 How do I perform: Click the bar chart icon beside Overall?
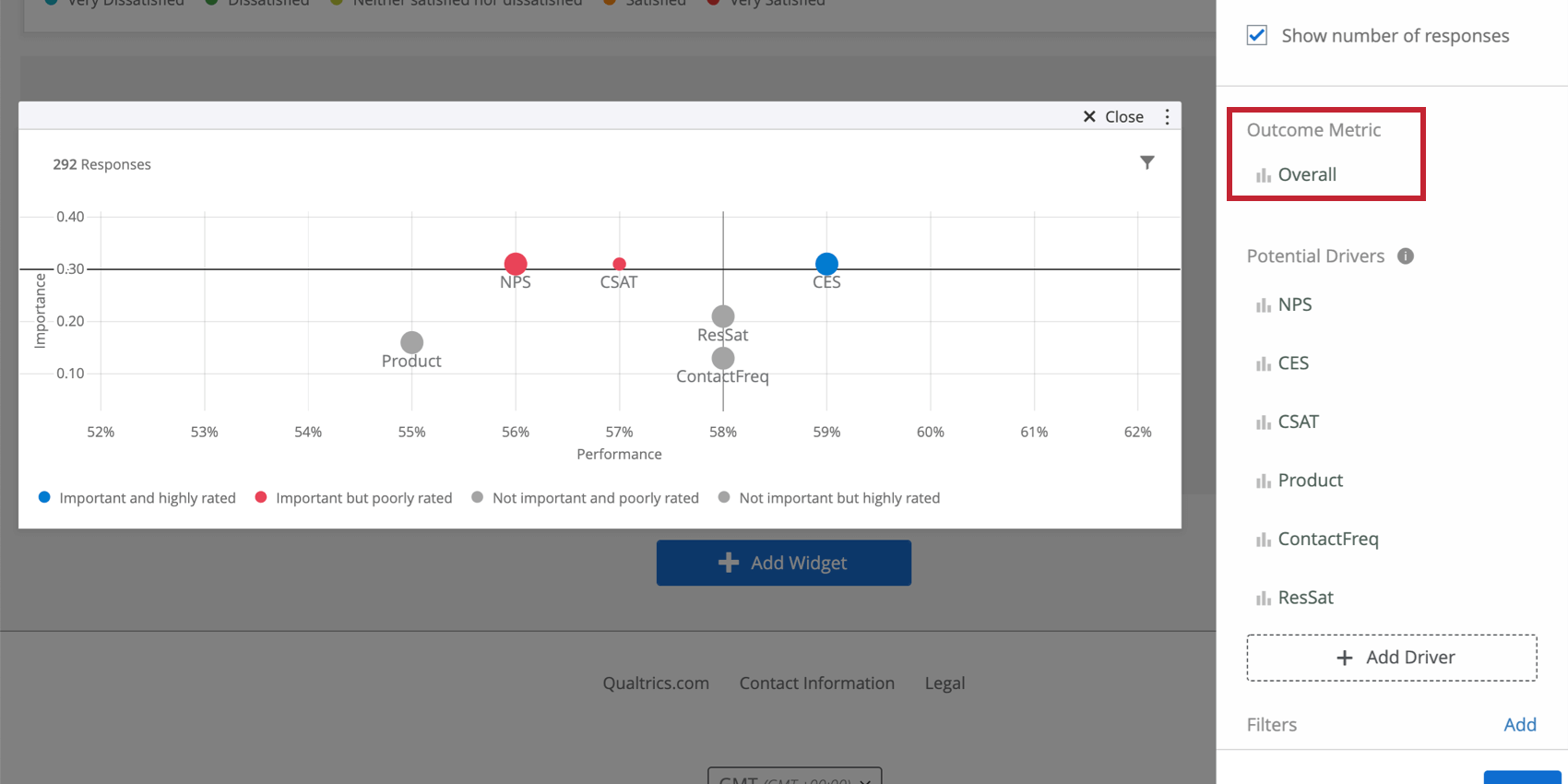(1263, 174)
